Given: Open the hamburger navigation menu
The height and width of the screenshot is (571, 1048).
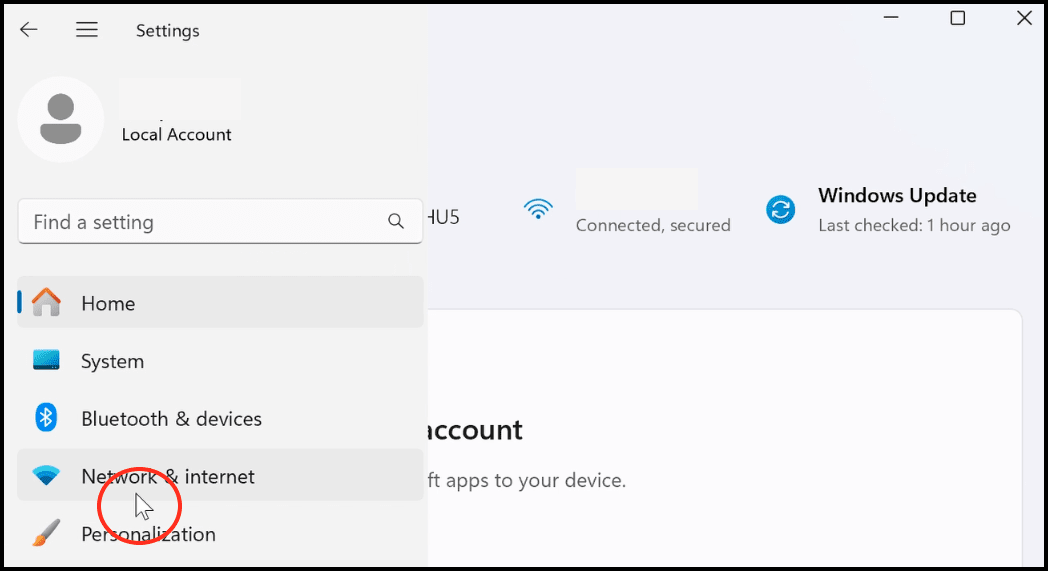Looking at the screenshot, I should coord(87,30).
